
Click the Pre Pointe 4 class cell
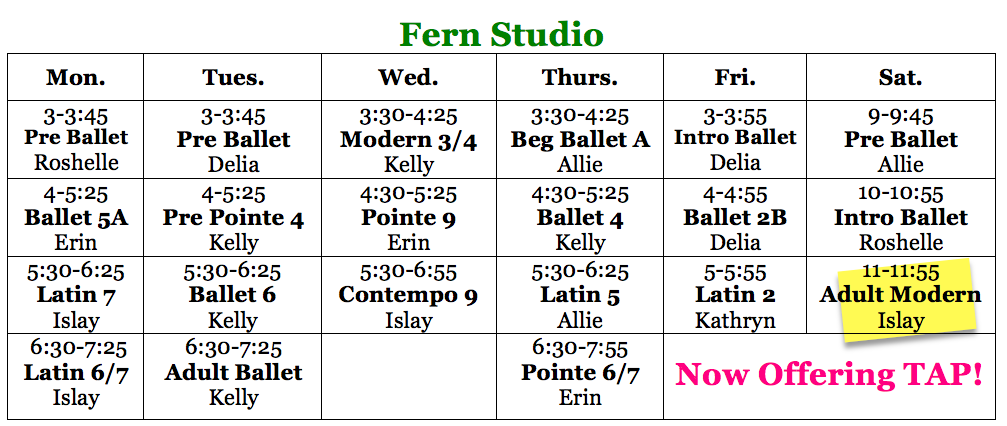point(233,217)
